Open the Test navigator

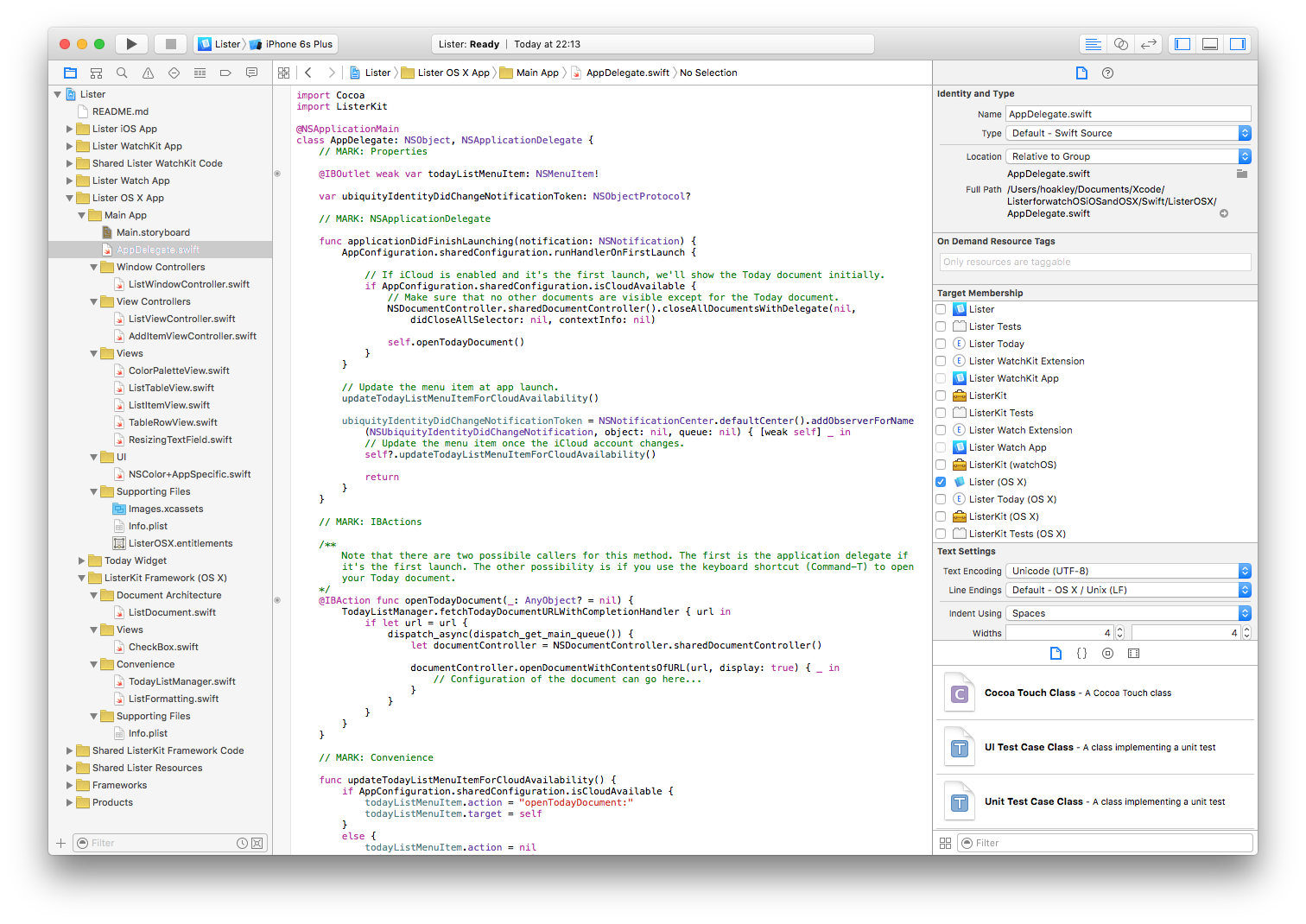(174, 73)
